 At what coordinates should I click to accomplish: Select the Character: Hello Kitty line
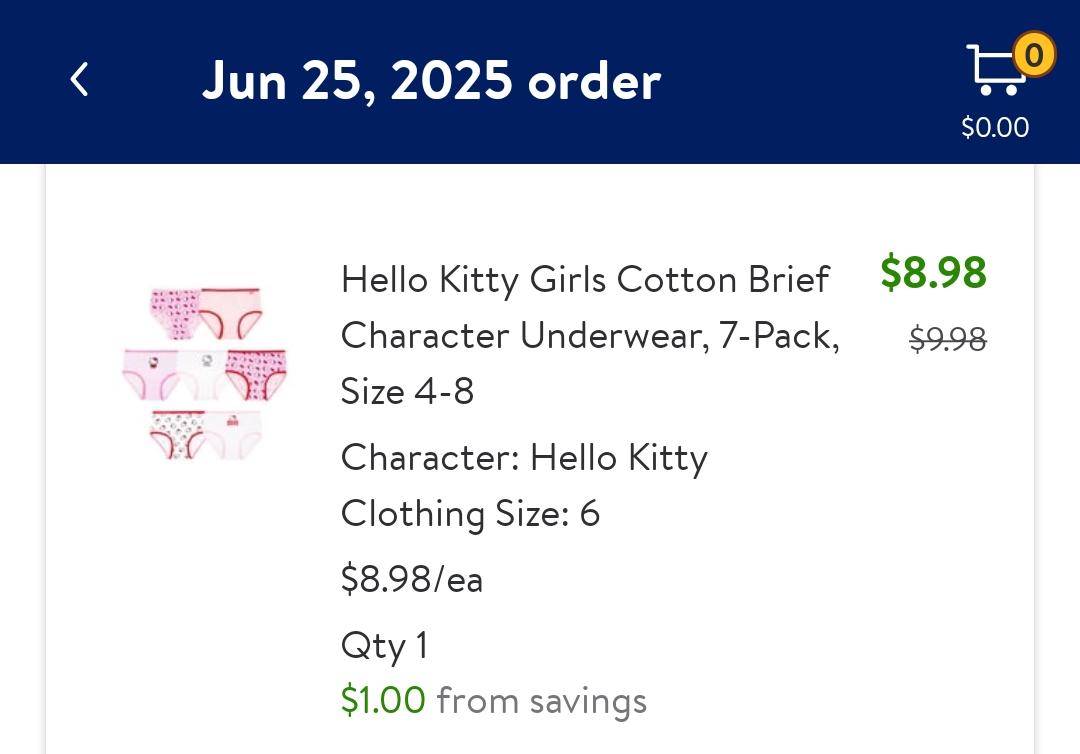click(524, 458)
